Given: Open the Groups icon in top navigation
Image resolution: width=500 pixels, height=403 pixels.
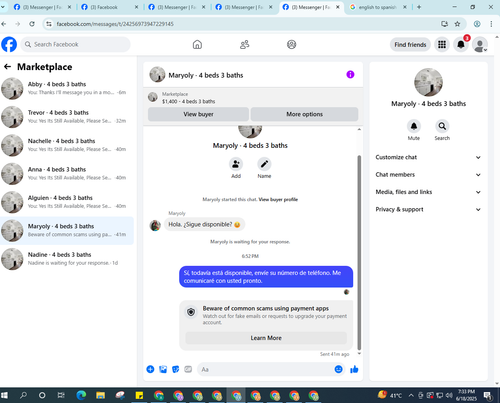Looking at the screenshot, I should 292,44.
